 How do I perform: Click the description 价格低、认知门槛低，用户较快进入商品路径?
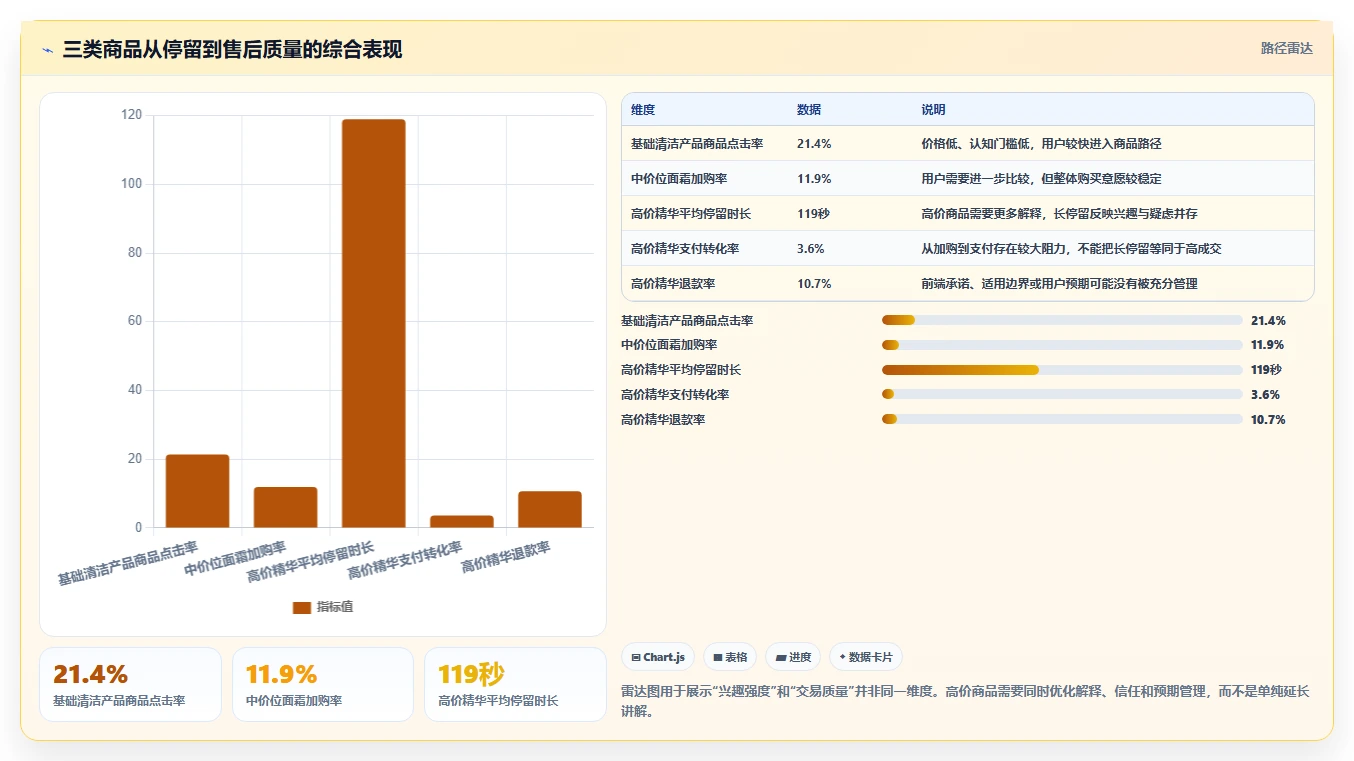click(x=1041, y=144)
